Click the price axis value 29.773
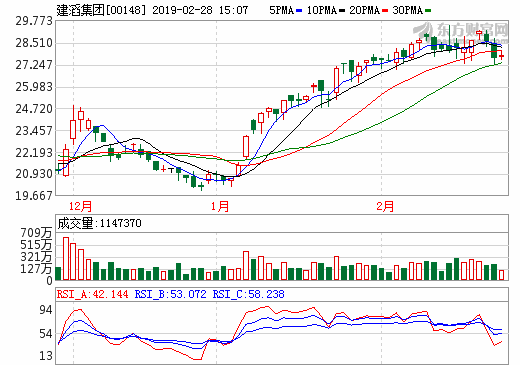The height and width of the screenshot is (365, 520). [x=34, y=21]
